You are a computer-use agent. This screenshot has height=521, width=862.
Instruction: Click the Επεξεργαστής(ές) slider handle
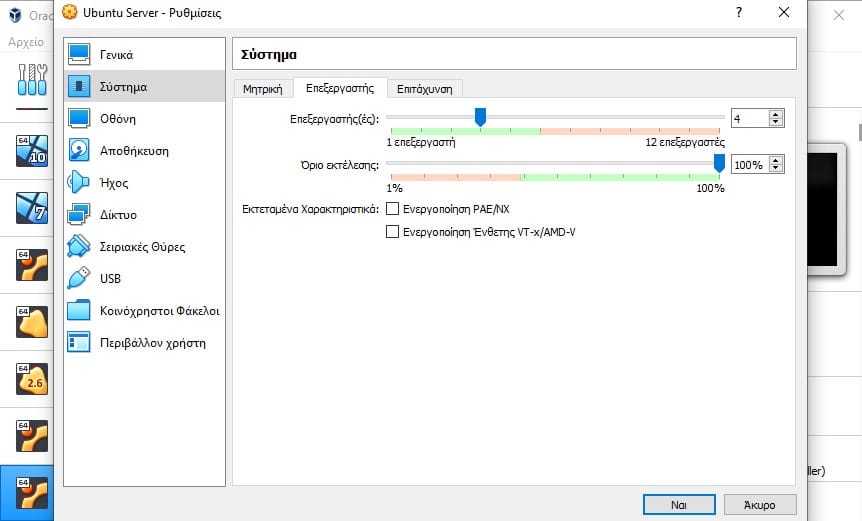tap(480, 117)
